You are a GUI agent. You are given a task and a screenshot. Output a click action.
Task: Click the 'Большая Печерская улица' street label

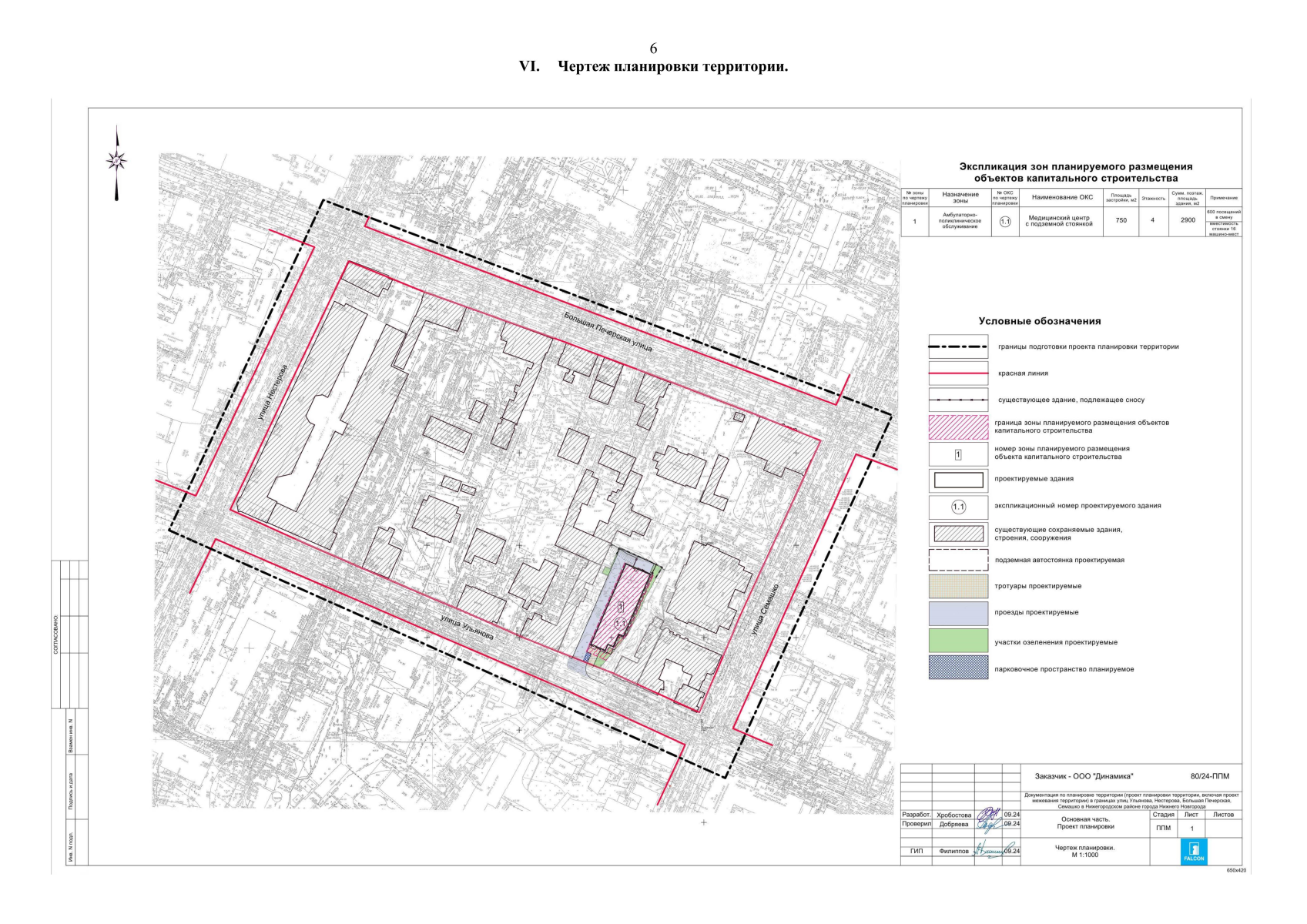608,332
